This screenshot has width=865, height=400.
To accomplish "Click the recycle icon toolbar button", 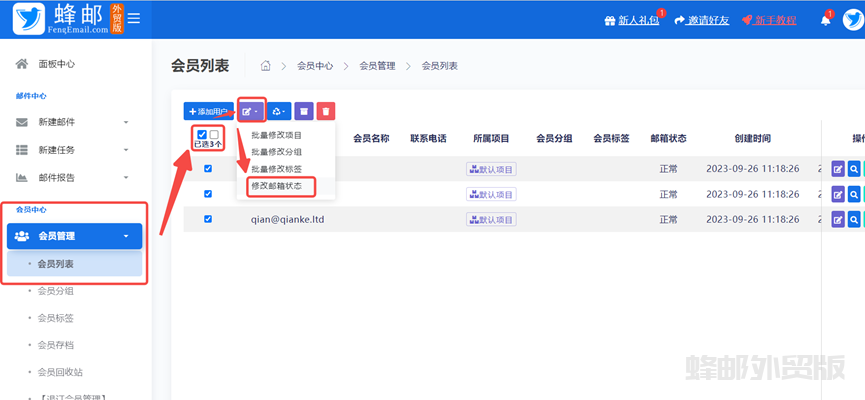I will 279,111.
